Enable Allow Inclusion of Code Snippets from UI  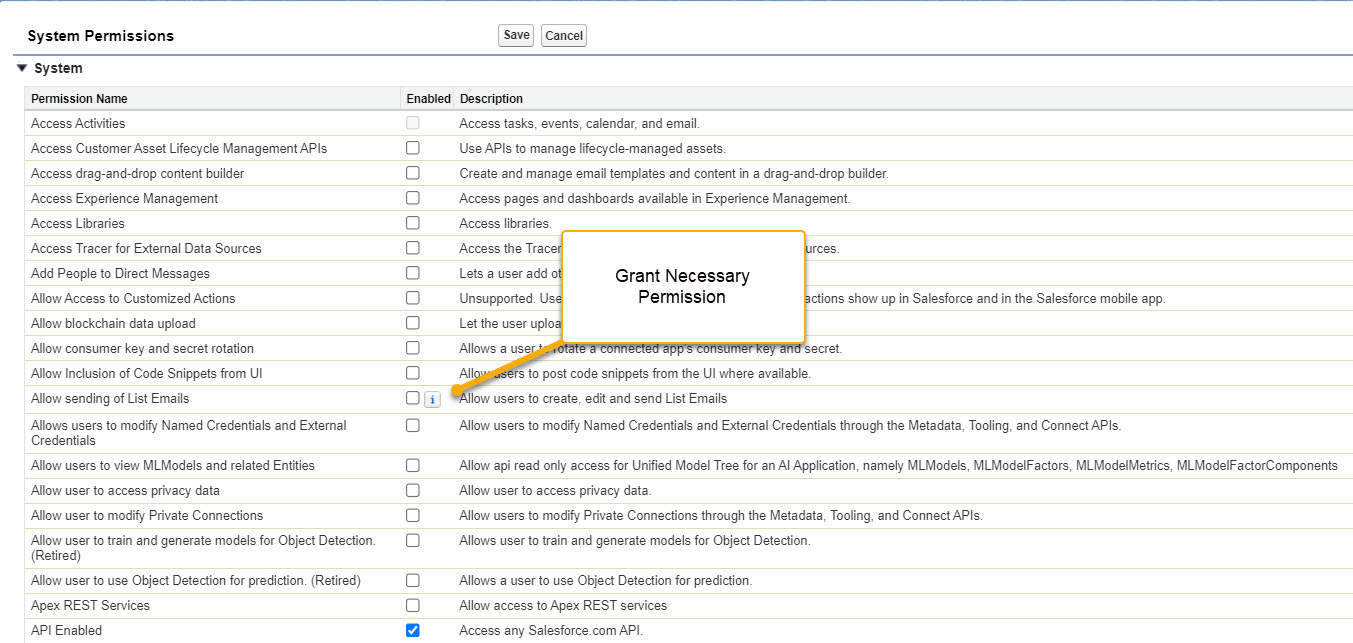(412, 372)
